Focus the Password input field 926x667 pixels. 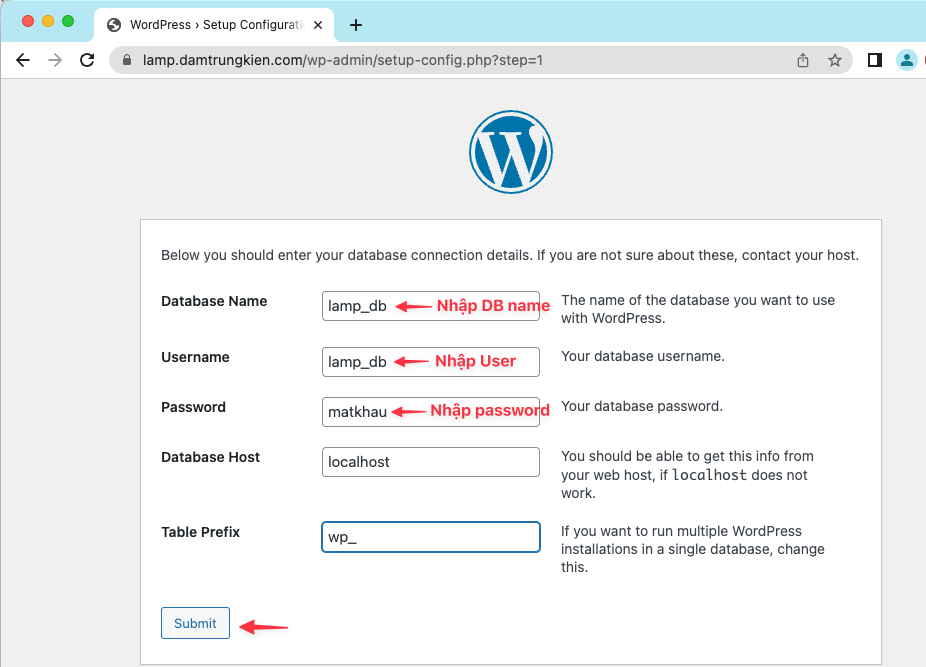[x=431, y=412]
